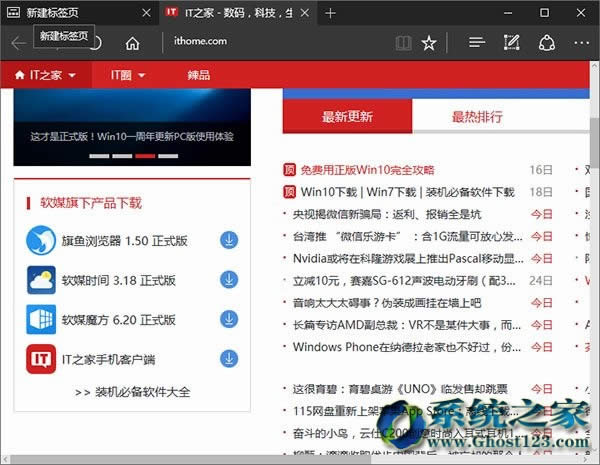This screenshot has height=465, width=600.
Task: Open the 辣品 navigation item
Action: (x=198, y=75)
